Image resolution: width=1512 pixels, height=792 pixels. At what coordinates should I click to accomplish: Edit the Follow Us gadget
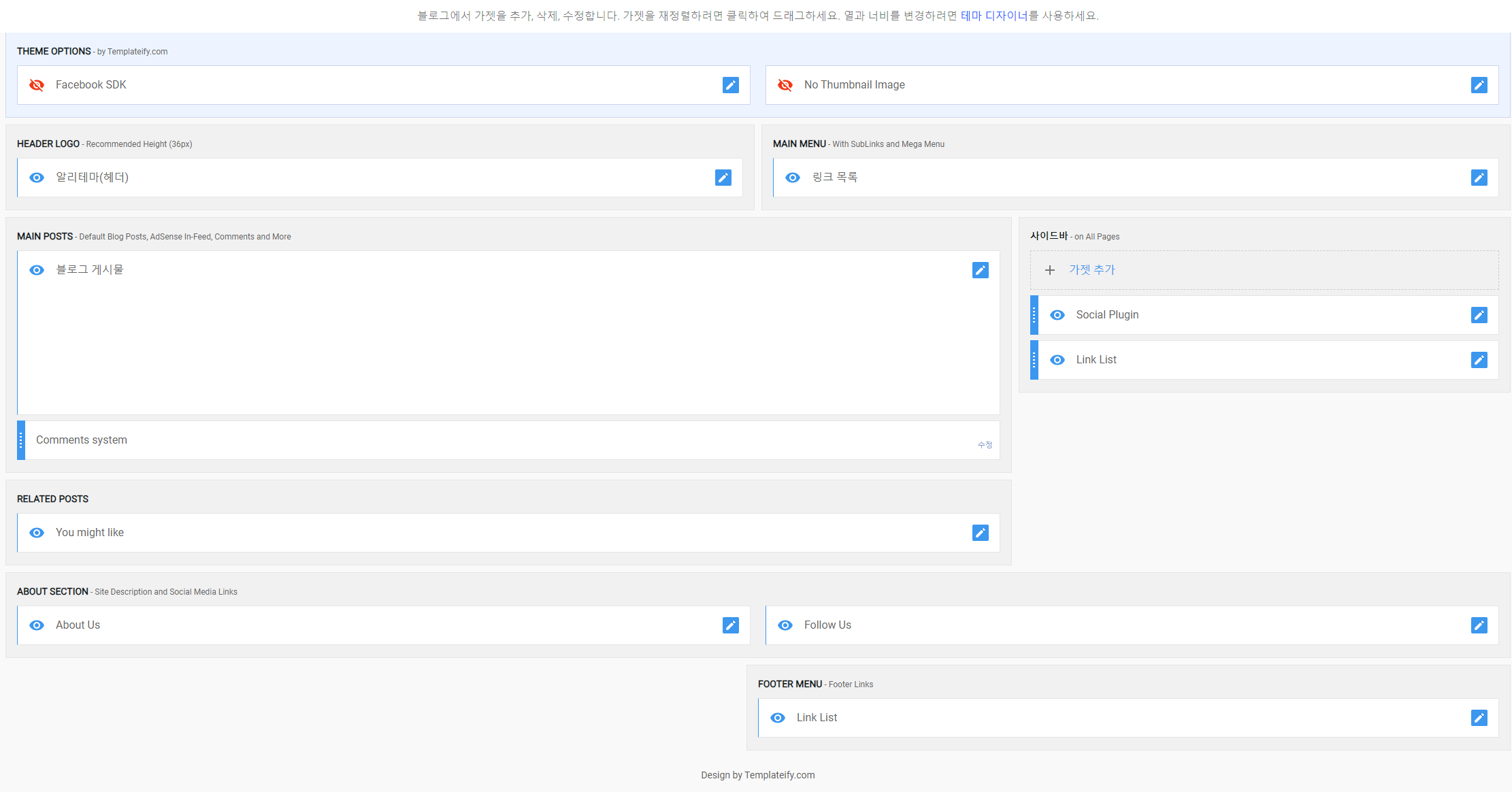point(1479,625)
